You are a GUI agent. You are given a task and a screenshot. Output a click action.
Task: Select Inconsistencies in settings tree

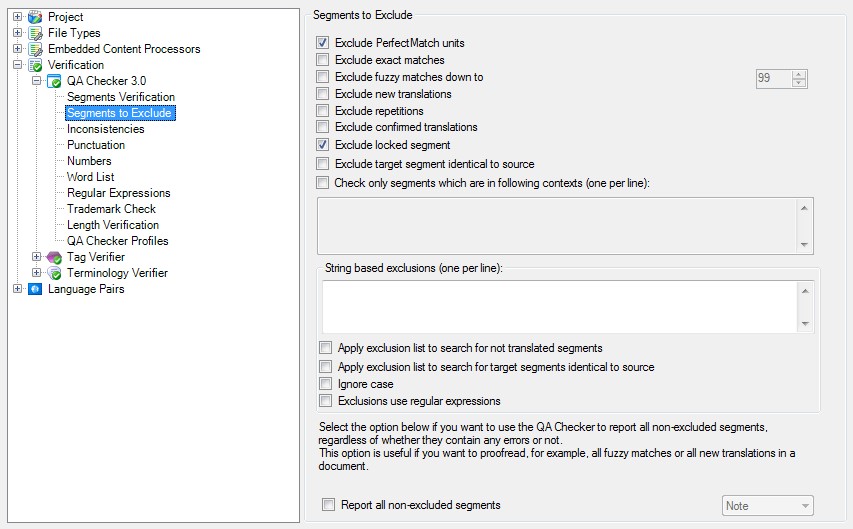tap(105, 129)
